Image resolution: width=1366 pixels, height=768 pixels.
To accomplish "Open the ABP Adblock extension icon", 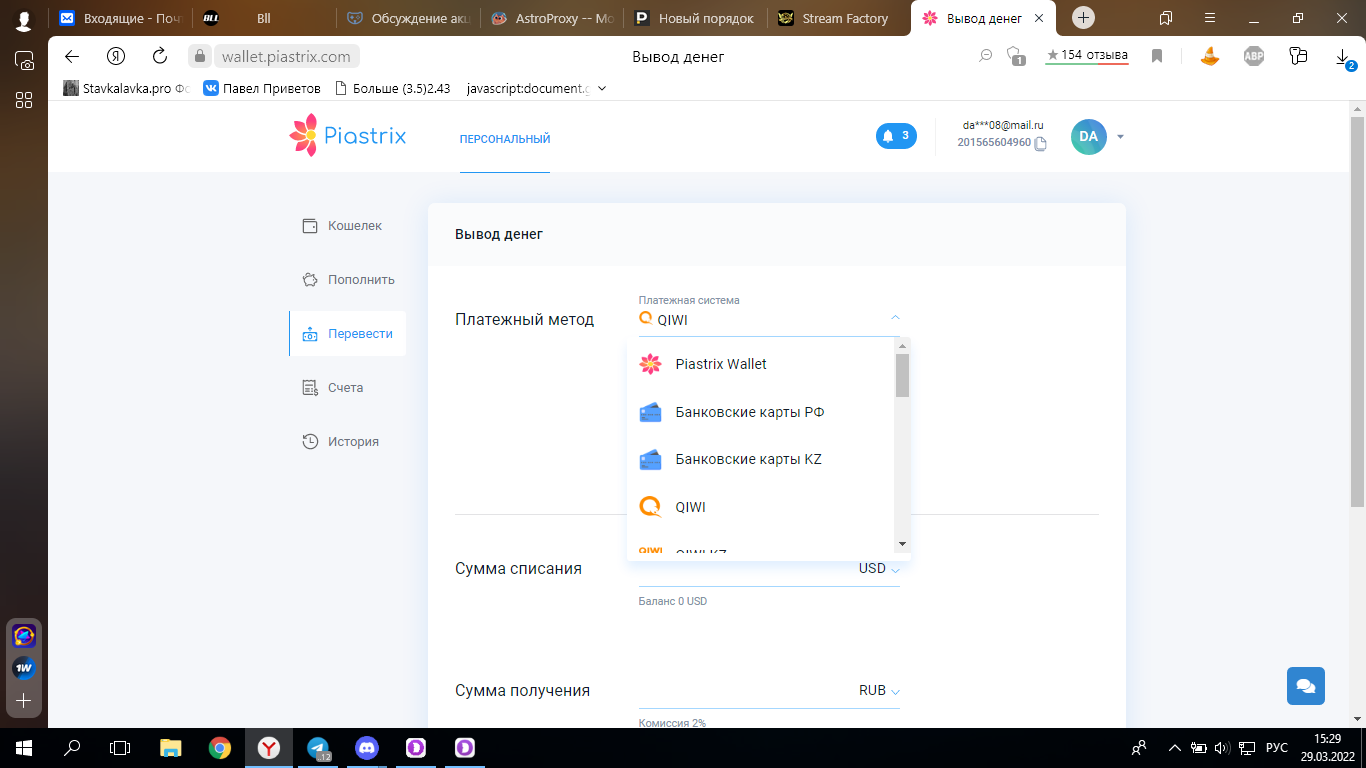I will tap(1254, 56).
